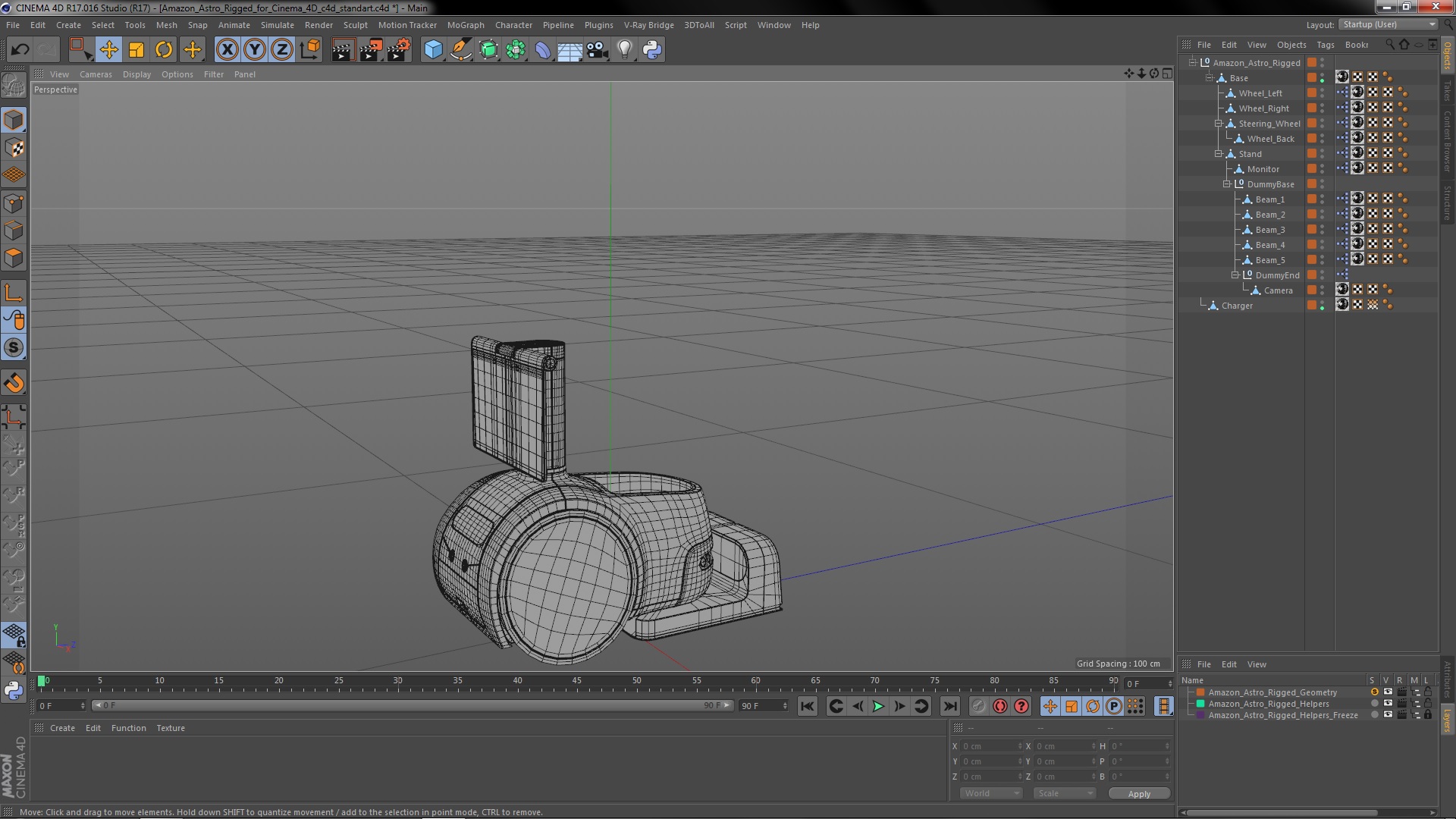Go to end of animation
This screenshot has width=1456, height=819.
pos(949,706)
